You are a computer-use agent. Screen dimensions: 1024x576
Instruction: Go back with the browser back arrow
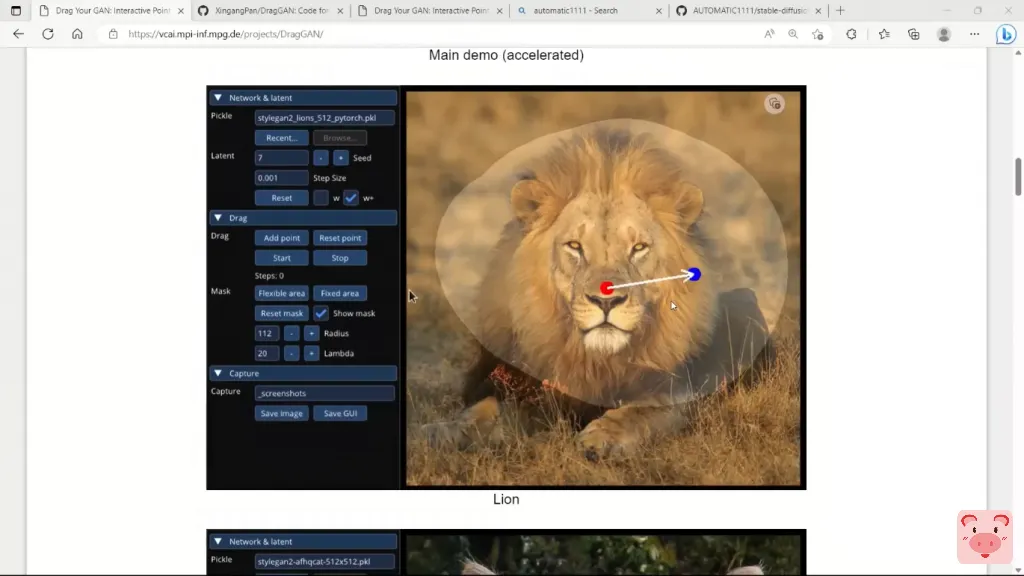click(x=18, y=34)
